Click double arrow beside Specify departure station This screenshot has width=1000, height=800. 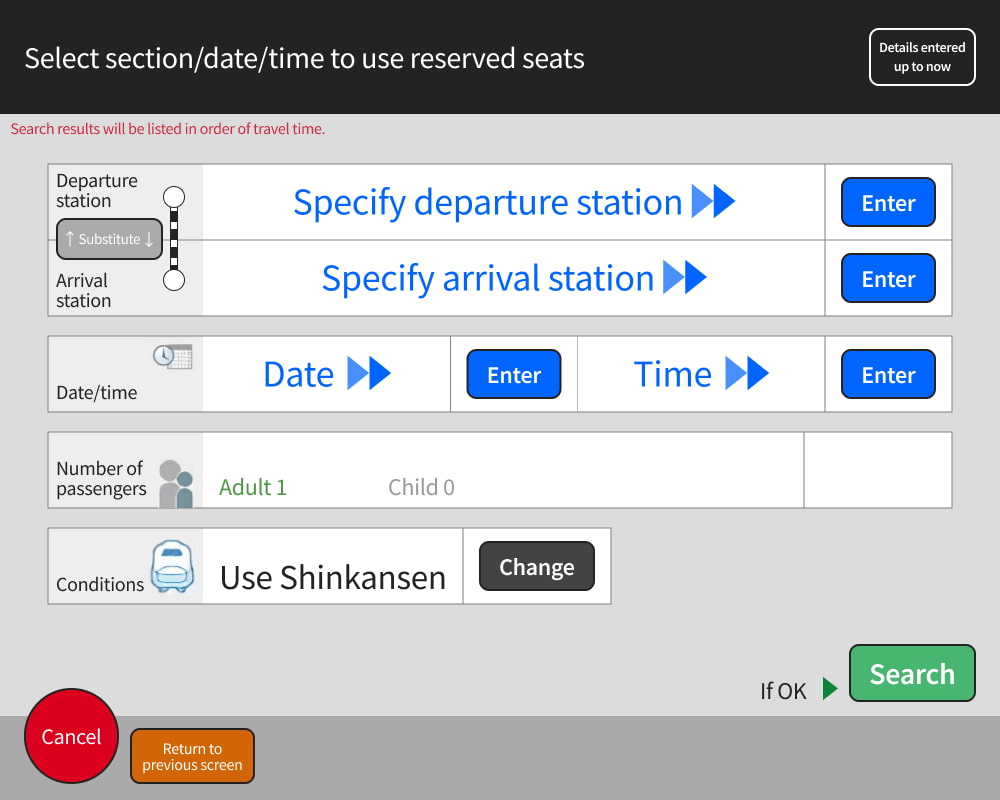[713, 202]
